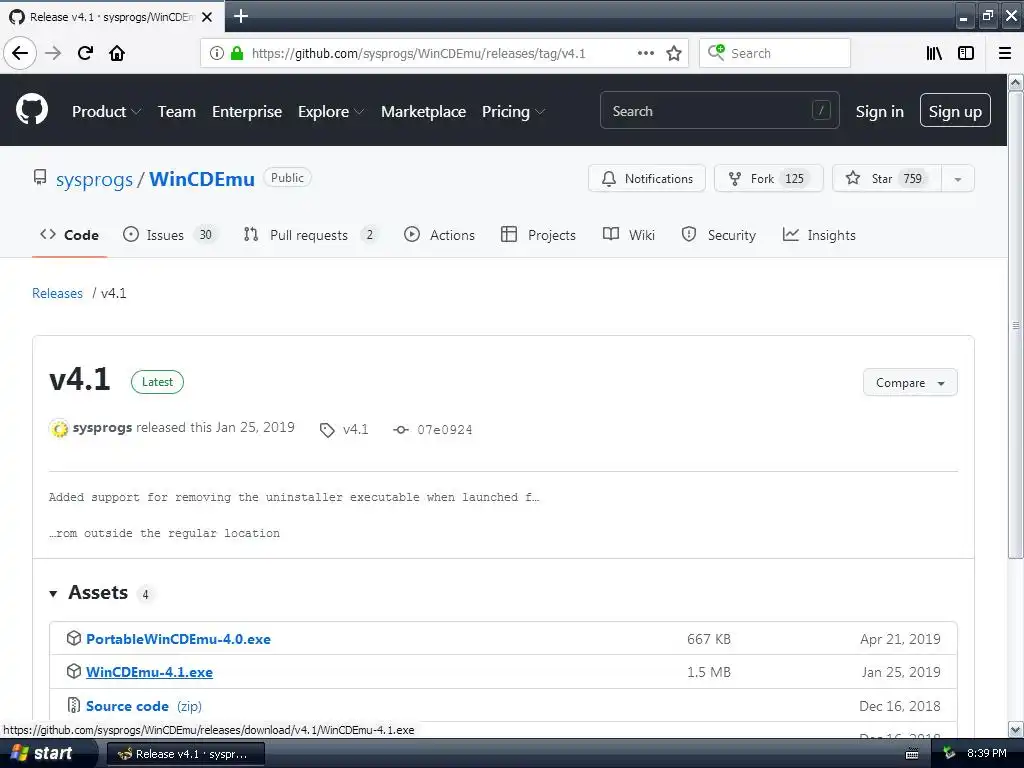Click the Sign up button

(x=955, y=110)
